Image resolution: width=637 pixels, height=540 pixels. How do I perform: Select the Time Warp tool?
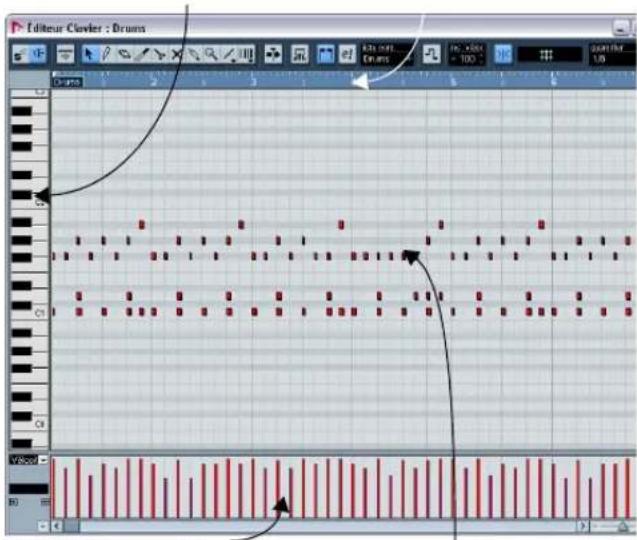246,54
